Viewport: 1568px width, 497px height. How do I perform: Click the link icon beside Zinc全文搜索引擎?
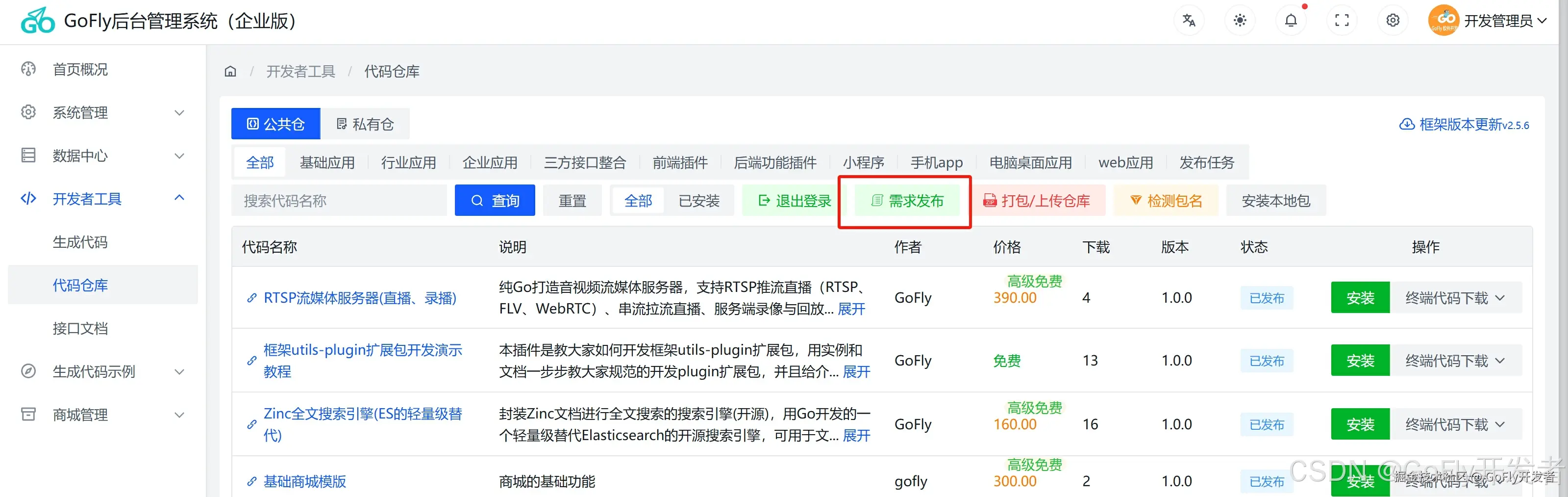click(x=251, y=424)
